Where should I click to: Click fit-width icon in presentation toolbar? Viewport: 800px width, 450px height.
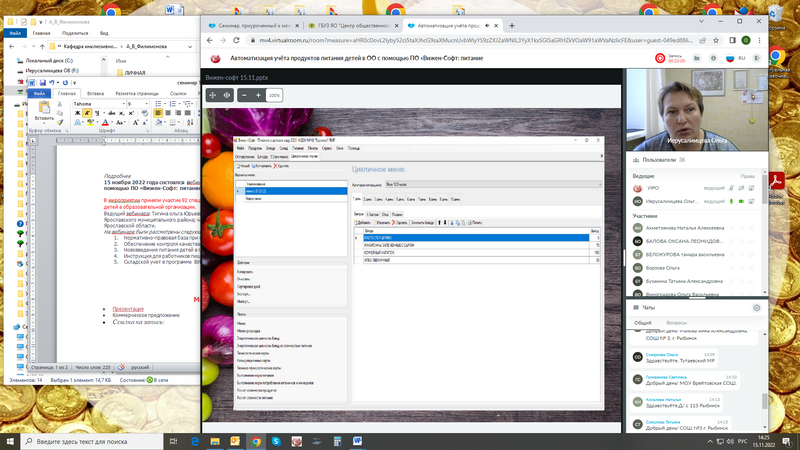pyautogui.click(x=227, y=95)
